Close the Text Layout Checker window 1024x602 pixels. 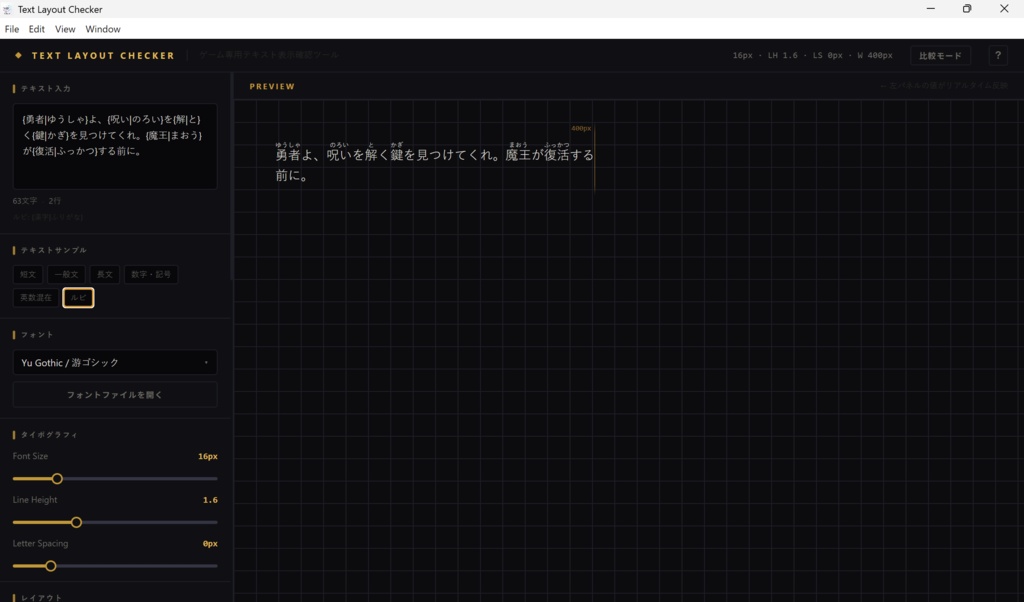point(1004,8)
